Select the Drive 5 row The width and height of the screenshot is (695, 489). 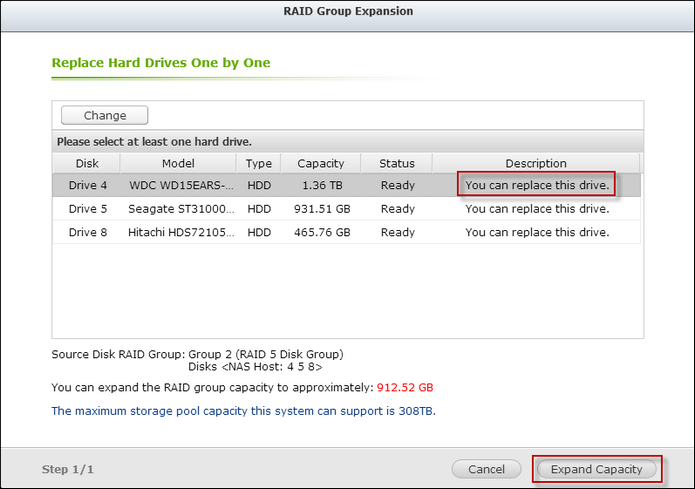click(x=88, y=209)
